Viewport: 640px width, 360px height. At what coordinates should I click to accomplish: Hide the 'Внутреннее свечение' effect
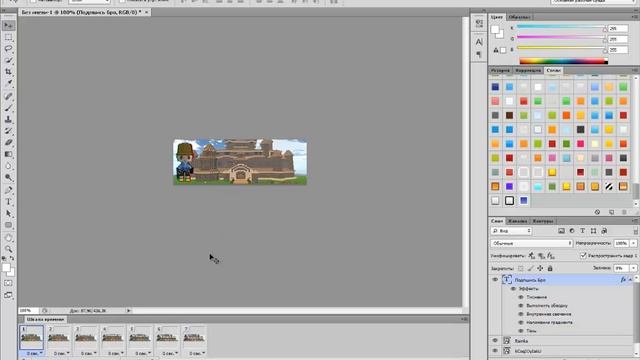pyautogui.click(x=521, y=314)
